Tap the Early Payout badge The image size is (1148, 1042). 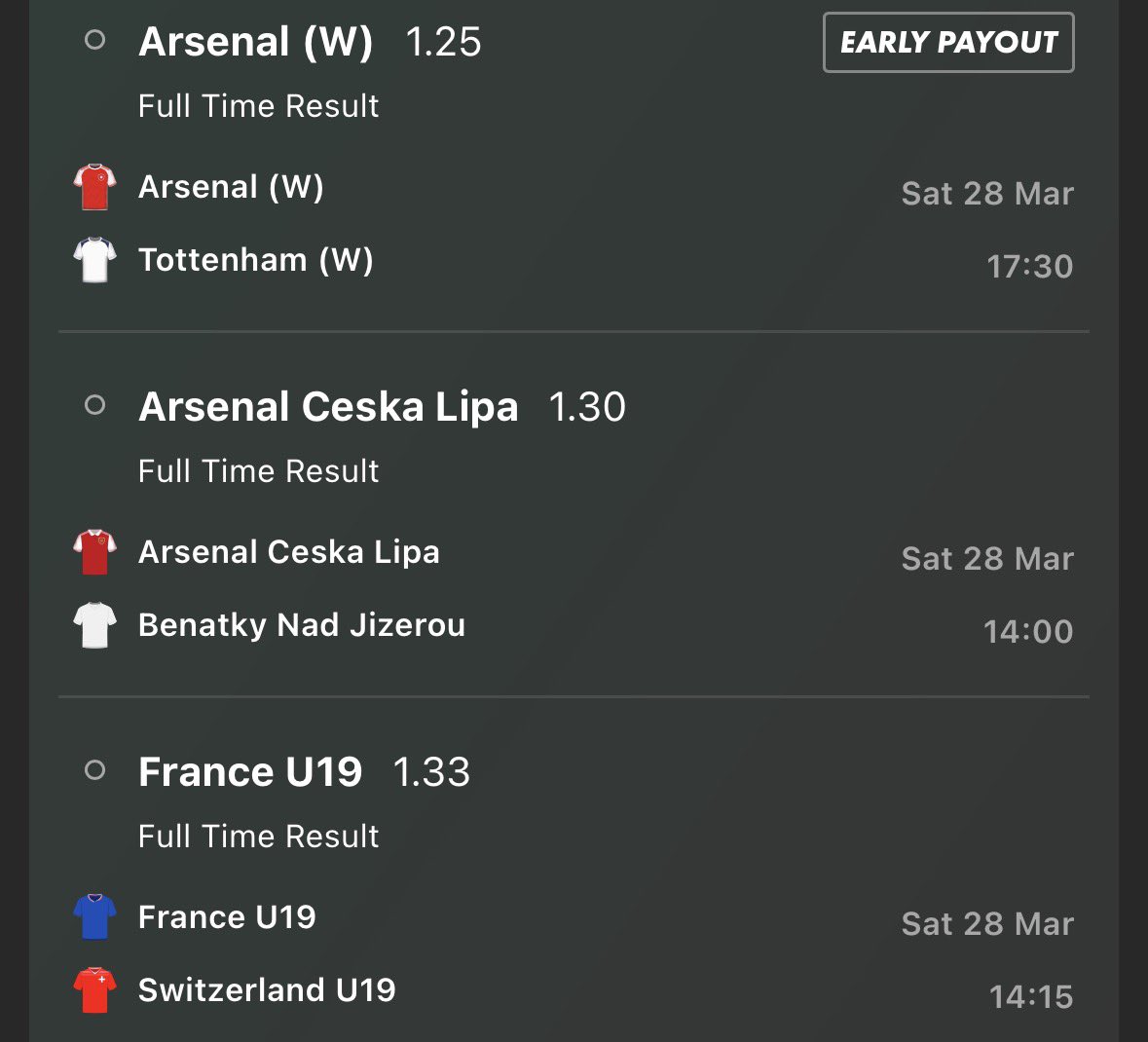[x=948, y=42]
